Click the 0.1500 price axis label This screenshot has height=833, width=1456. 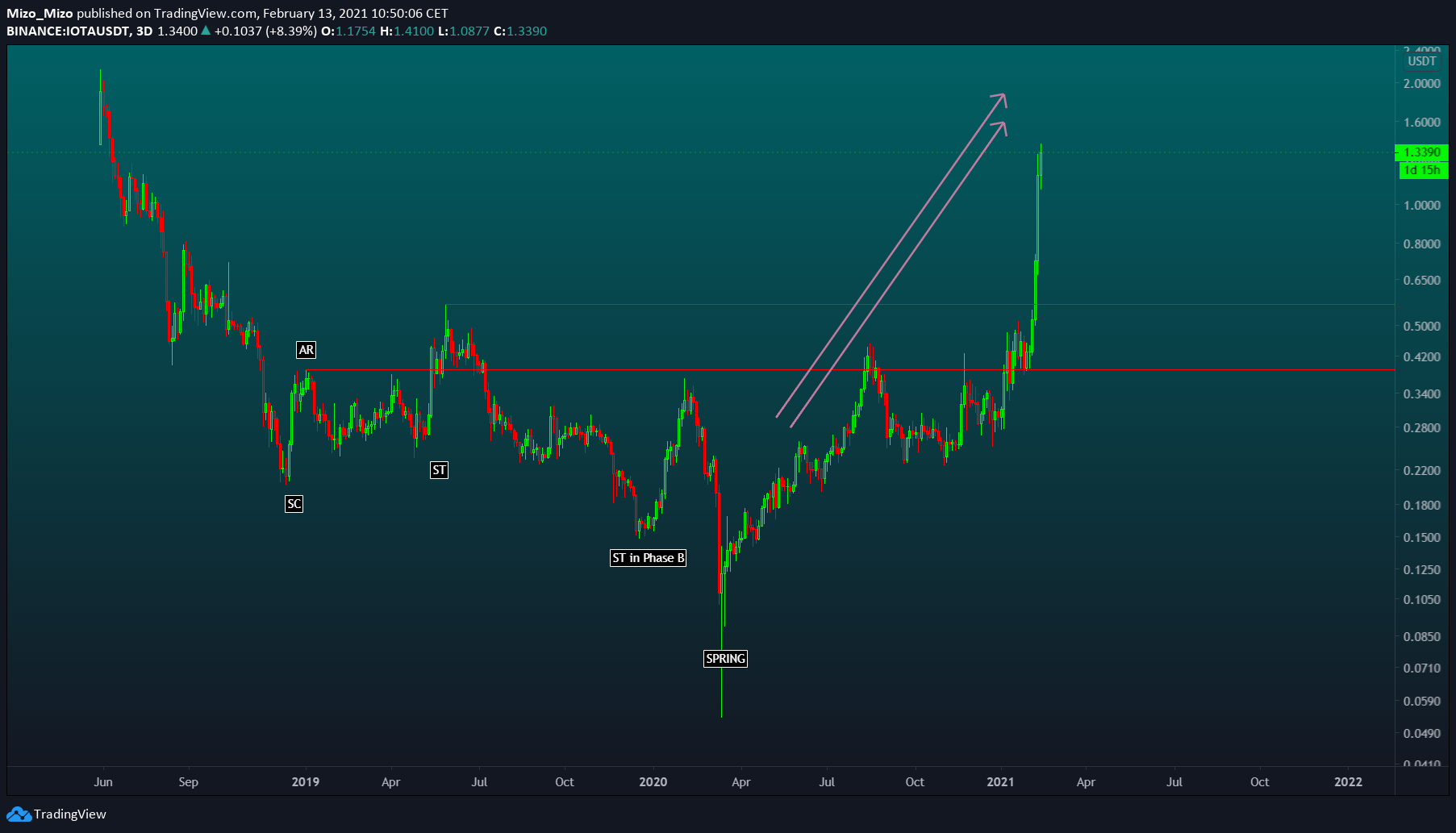[x=1421, y=538]
